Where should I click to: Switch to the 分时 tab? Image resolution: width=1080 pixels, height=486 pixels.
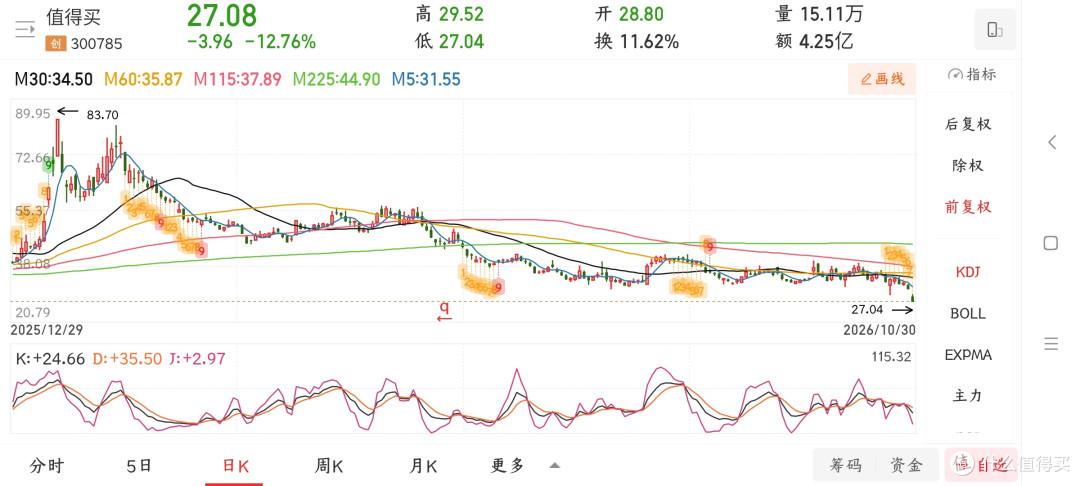point(47,466)
